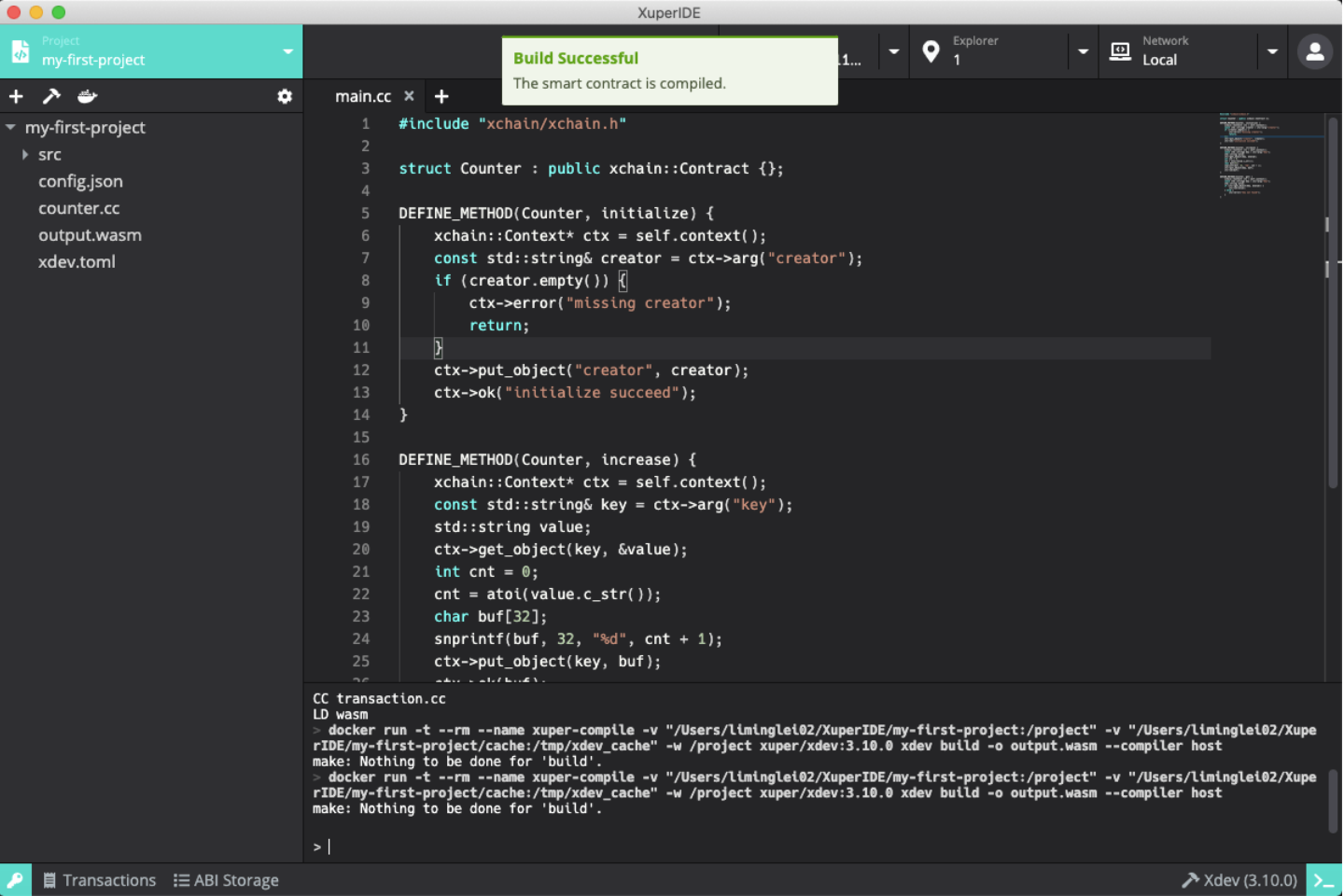
Task: Open the Network Local dropdown arrow
Action: click(1272, 51)
